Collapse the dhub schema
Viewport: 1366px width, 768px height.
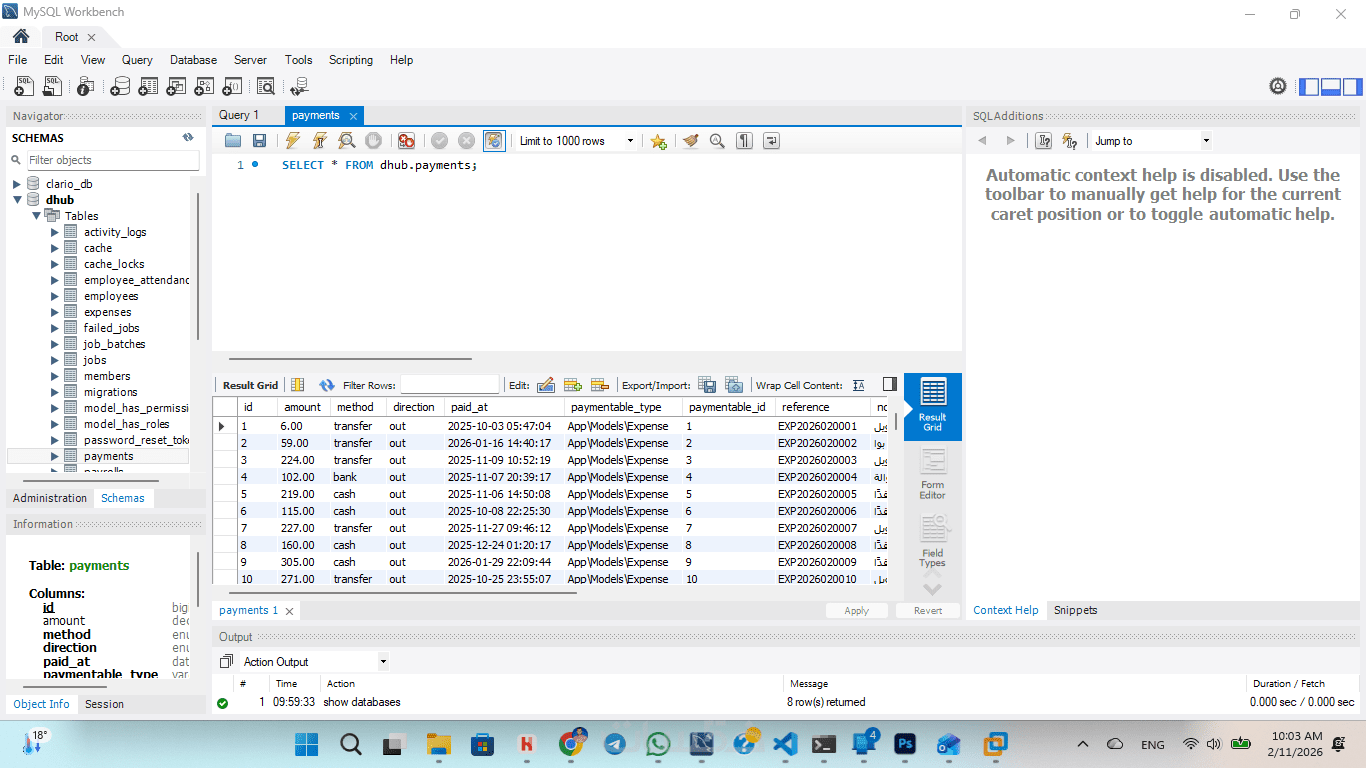(17, 200)
